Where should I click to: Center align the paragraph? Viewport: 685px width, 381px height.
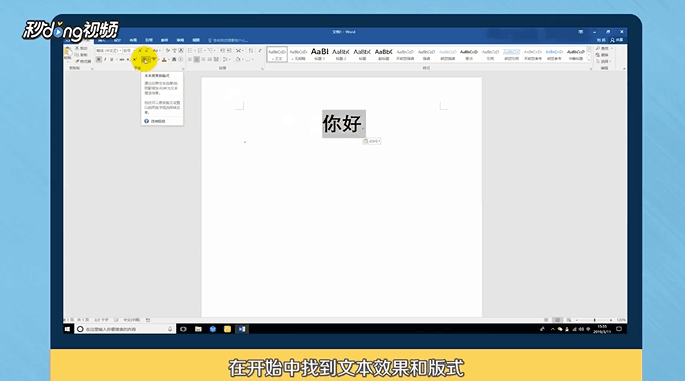197,59
